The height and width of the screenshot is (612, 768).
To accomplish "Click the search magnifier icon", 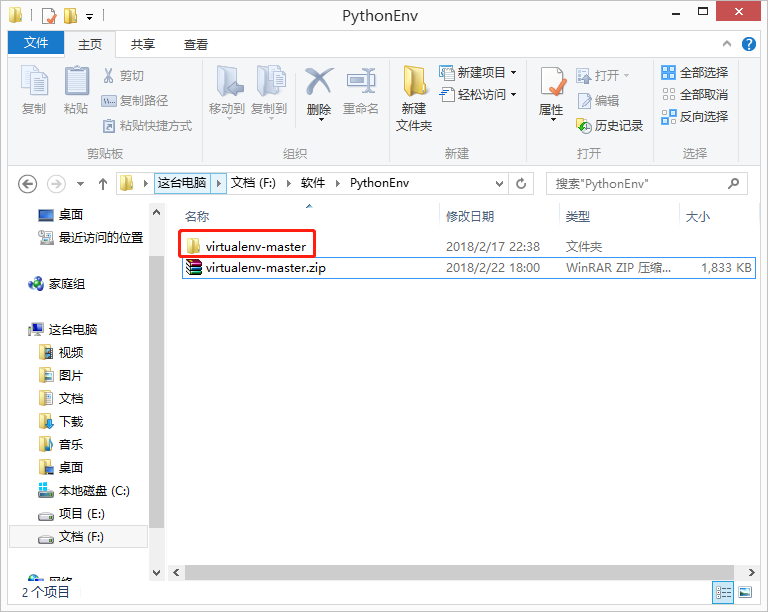I will click(733, 184).
